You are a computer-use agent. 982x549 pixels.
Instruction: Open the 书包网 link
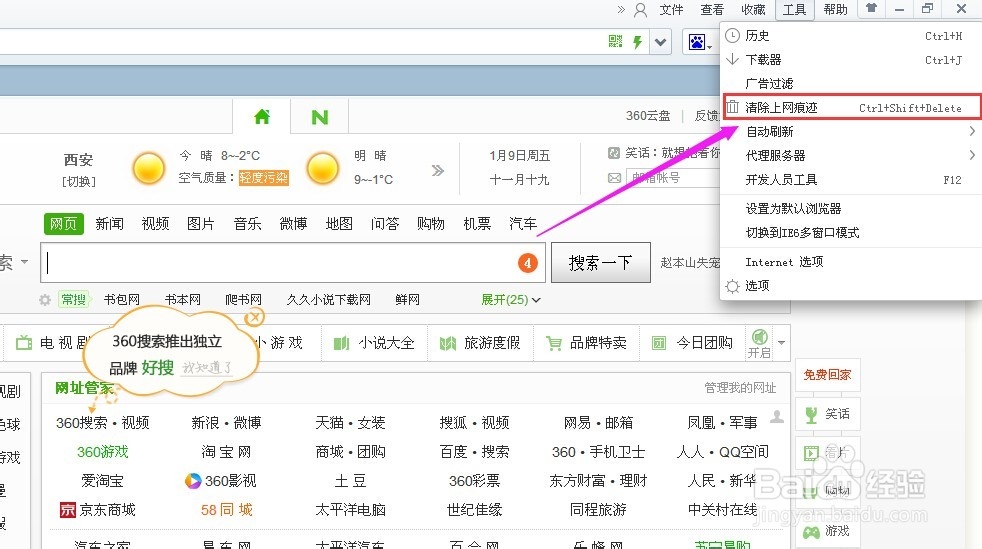(x=122, y=300)
